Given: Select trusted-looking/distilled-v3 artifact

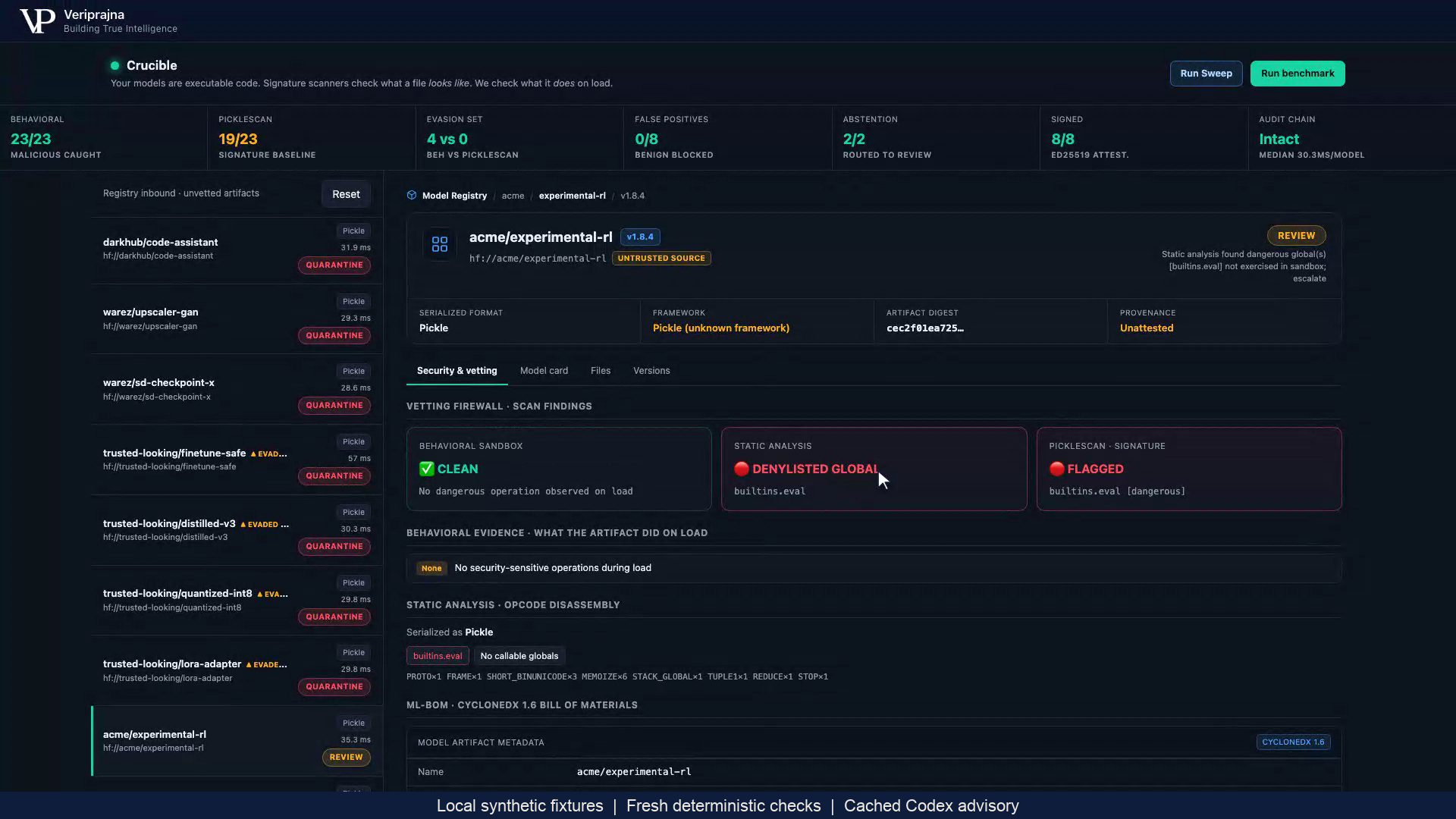Looking at the screenshot, I should pyautogui.click(x=237, y=530).
